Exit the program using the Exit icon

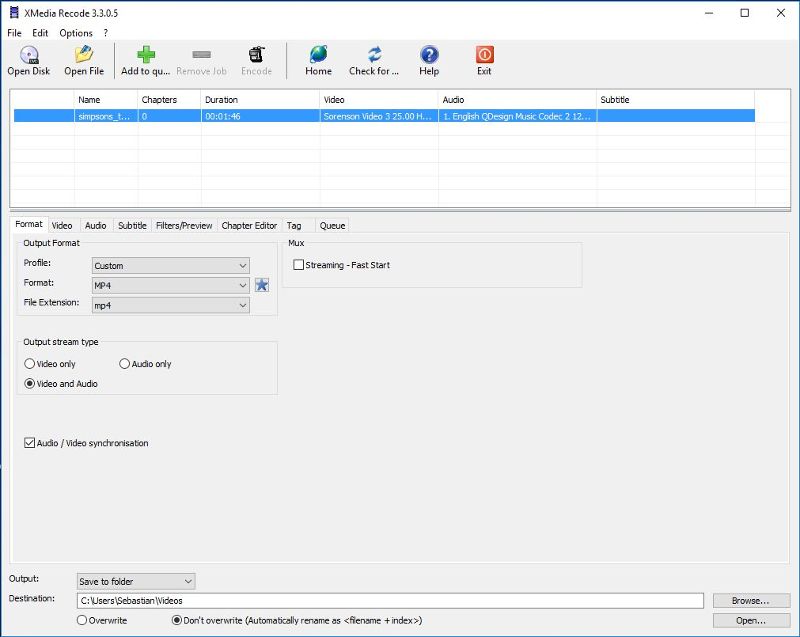(x=484, y=60)
